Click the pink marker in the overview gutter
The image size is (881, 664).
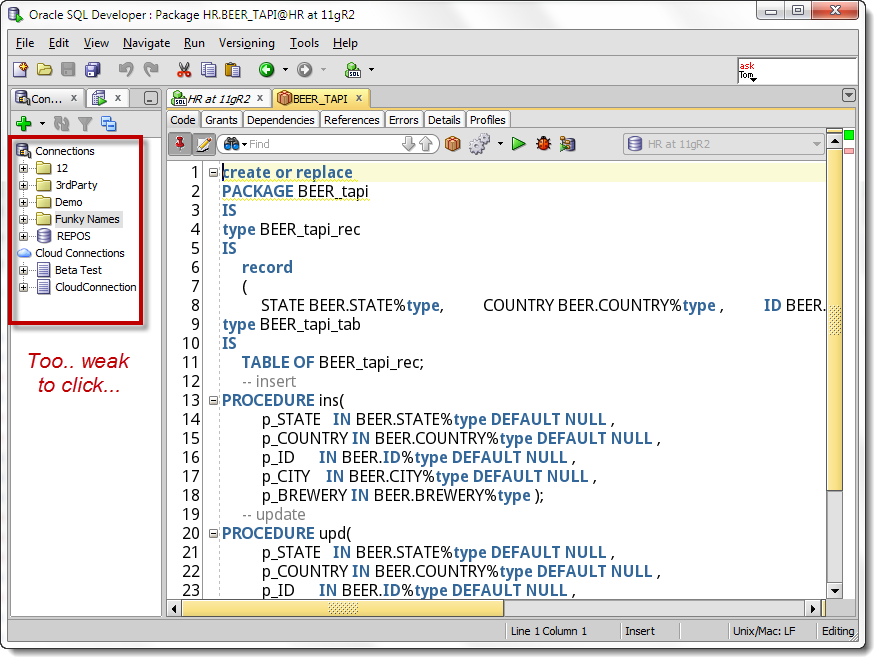click(849, 151)
